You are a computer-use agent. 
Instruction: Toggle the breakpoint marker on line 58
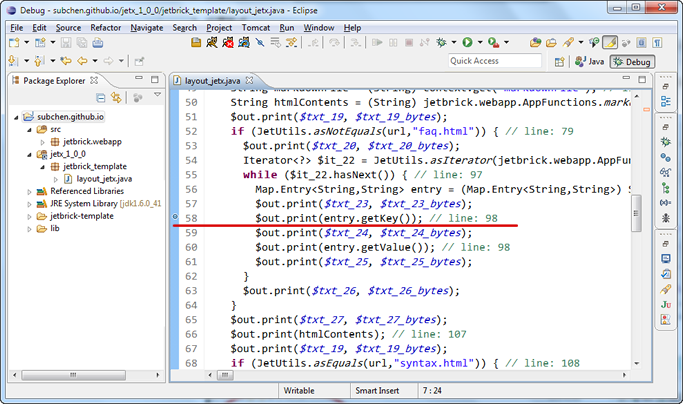click(x=176, y=217)
